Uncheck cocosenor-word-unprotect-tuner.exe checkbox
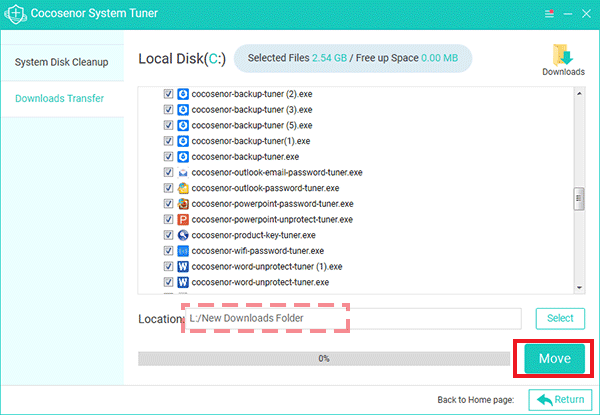The height and width of the screenshot is (415, 600). click(x=168, y=282)
